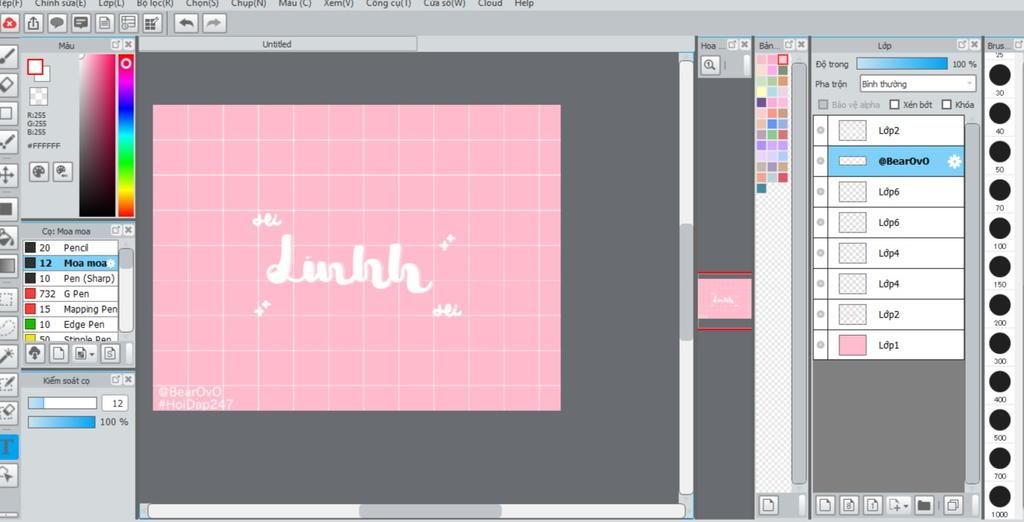Hide the Lớp6 layer directly below @BearOvO

tap(820, 191)
